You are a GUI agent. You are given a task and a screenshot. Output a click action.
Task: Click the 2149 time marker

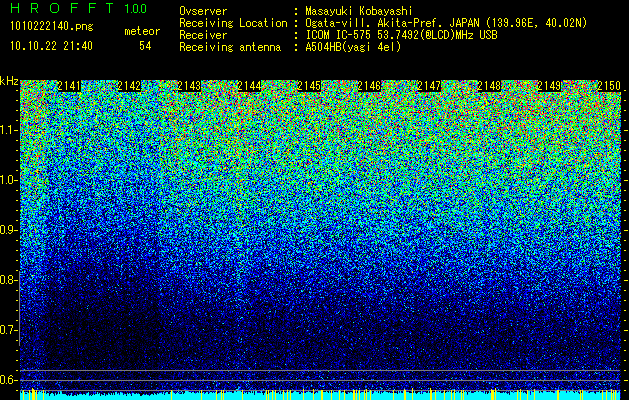[549, 86]
